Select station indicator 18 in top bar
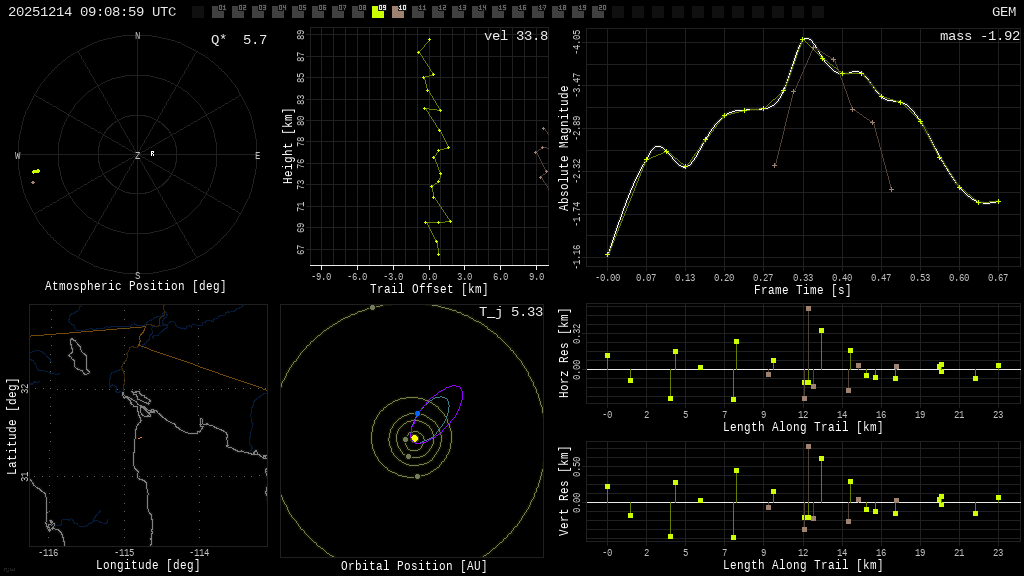 [x=558, y=11]
